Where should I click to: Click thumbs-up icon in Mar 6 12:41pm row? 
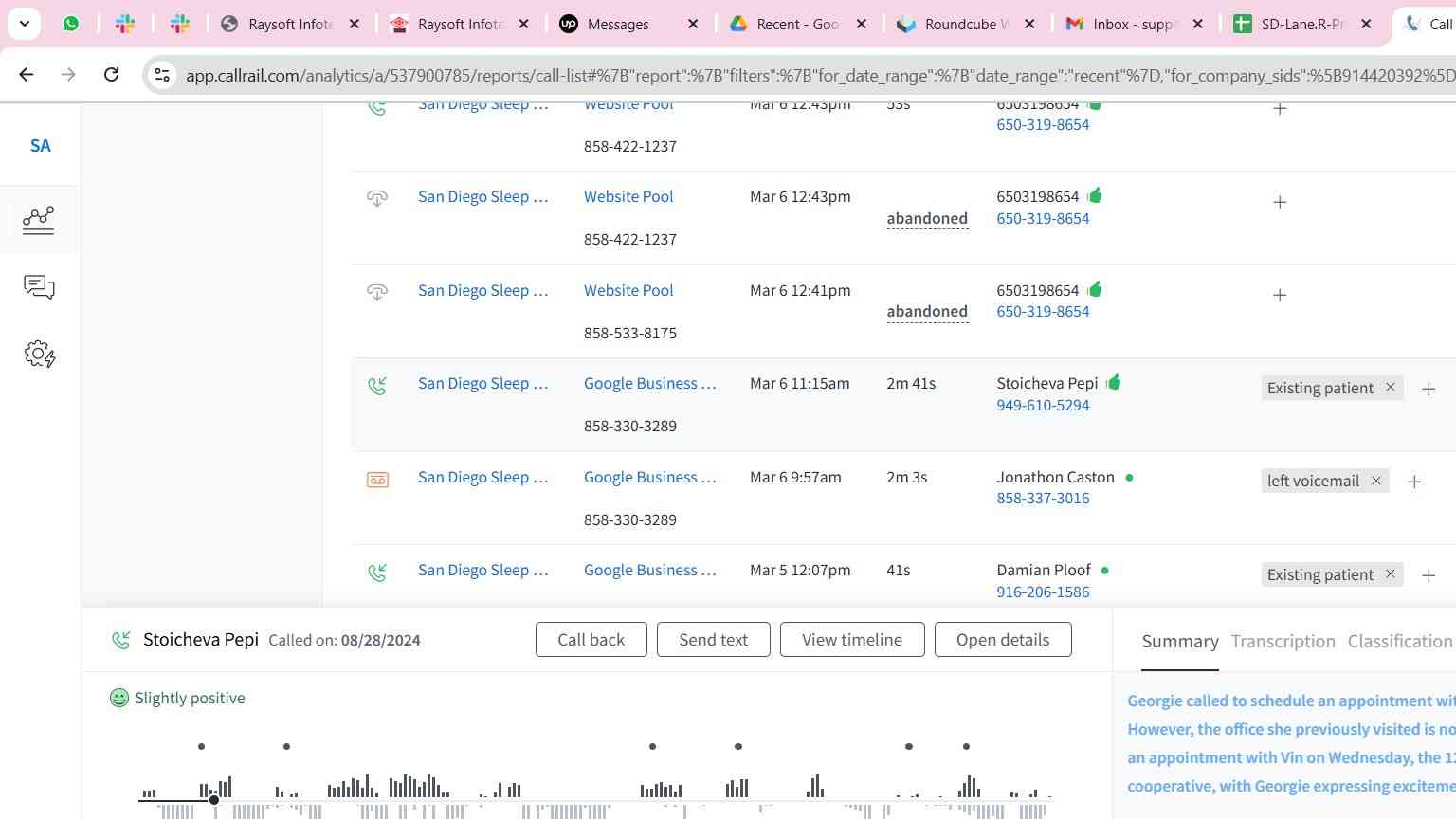pyautogui.click(x=1095, y=289)
